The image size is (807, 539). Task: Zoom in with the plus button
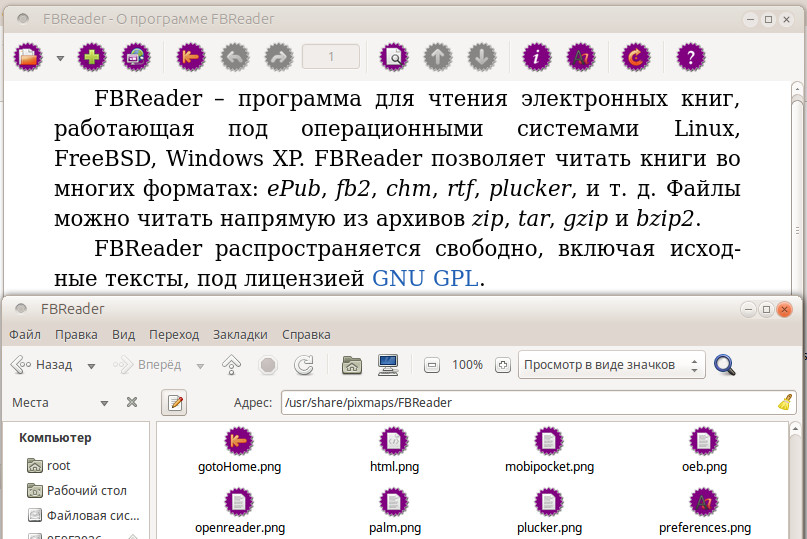(502, 366)
